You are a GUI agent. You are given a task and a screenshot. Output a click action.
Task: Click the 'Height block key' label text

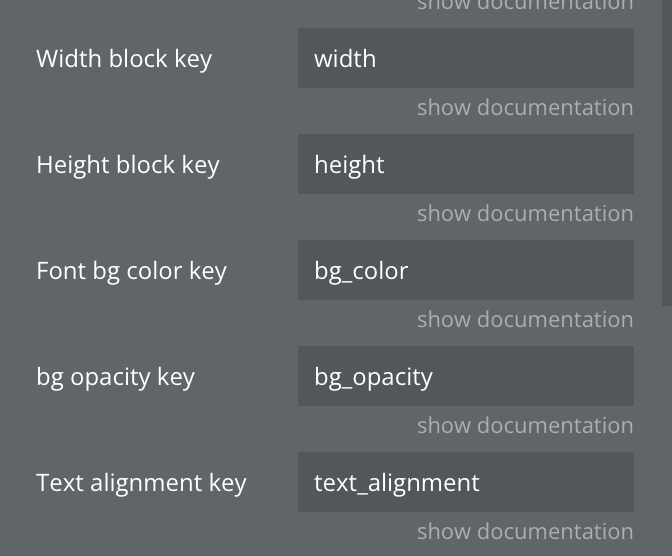127,164
